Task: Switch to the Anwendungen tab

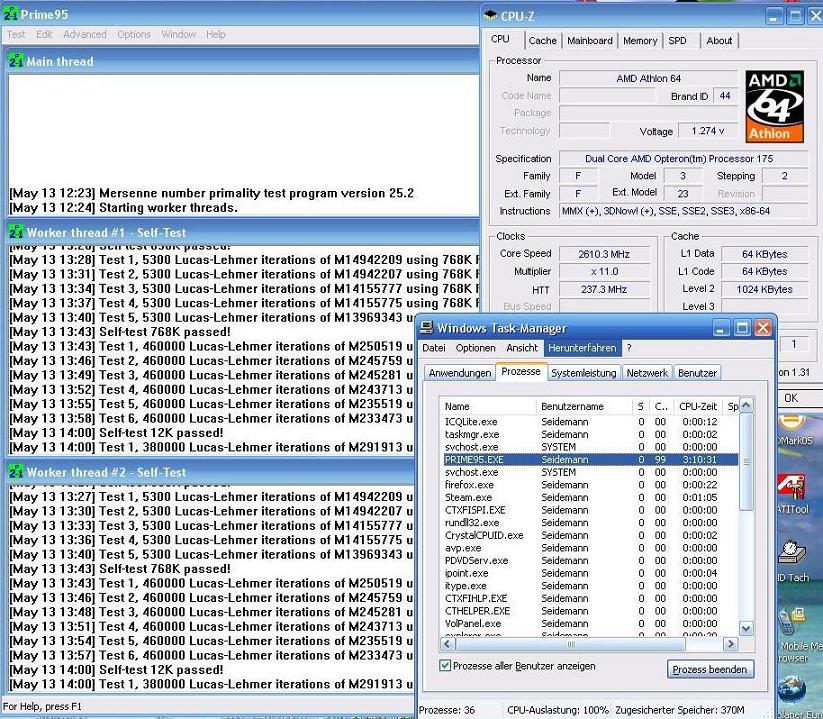Action: (460, 373)
